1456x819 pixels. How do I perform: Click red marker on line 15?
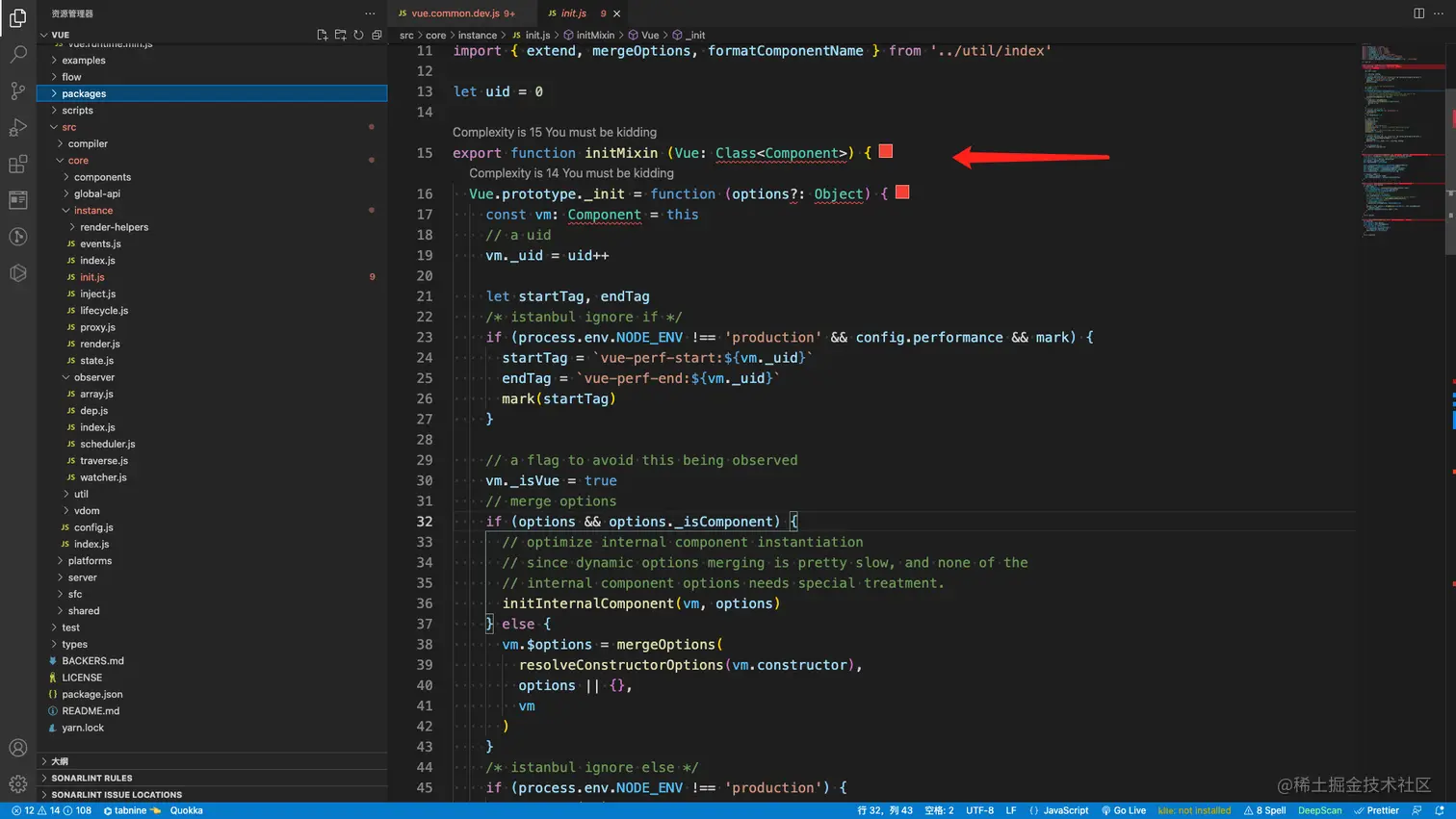[886, 151]
